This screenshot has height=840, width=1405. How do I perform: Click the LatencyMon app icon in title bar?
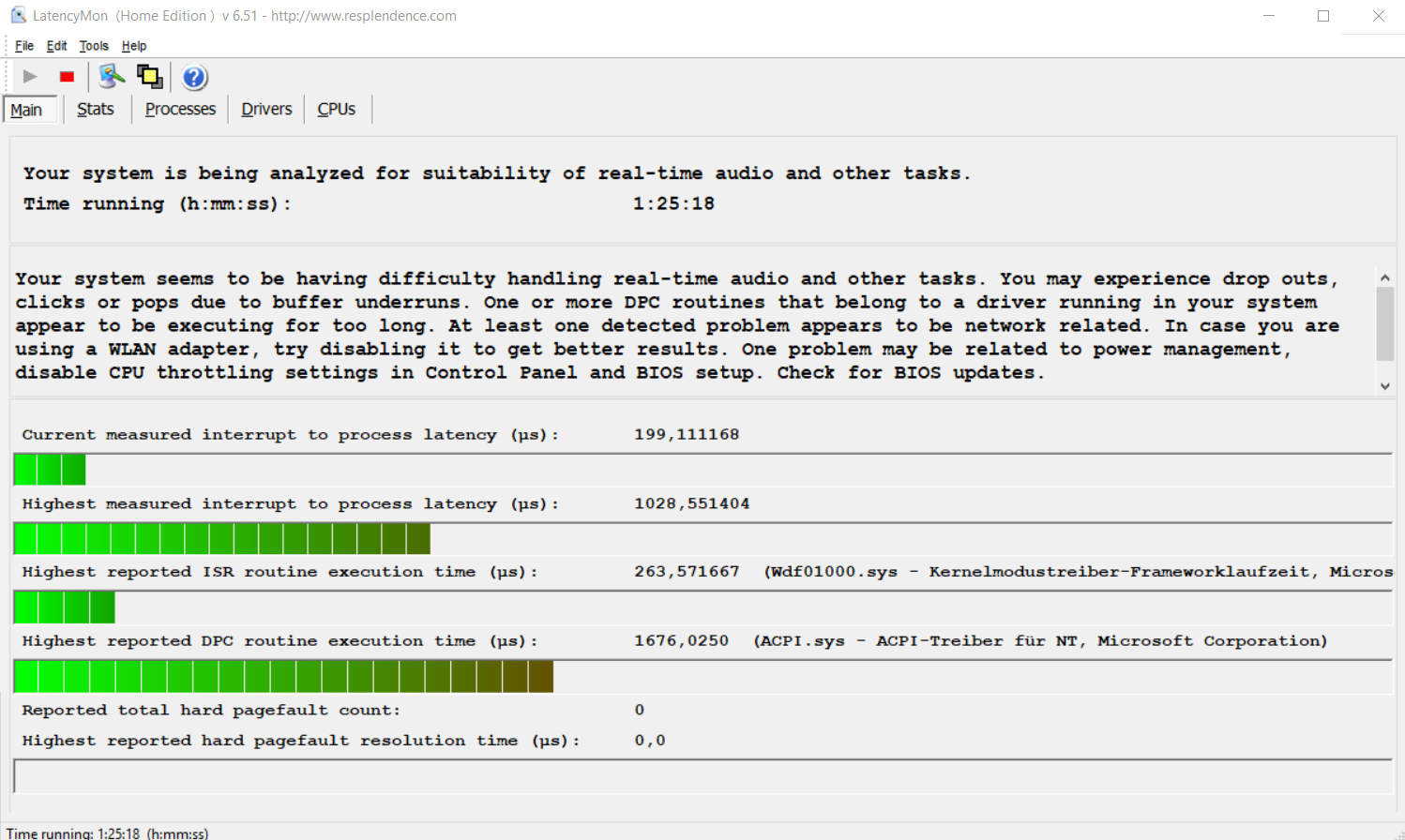click(x=18, y=16)
